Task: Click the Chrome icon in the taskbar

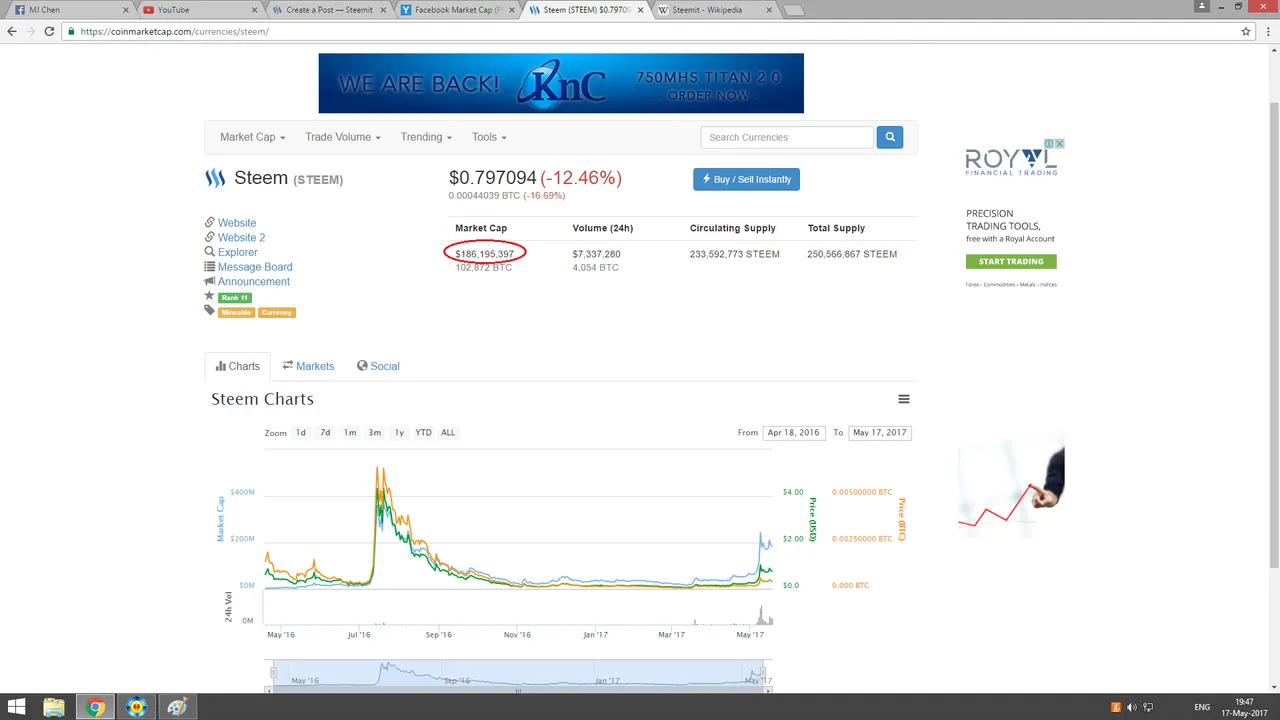Action: pyautogui.click(x=95, y=707)
